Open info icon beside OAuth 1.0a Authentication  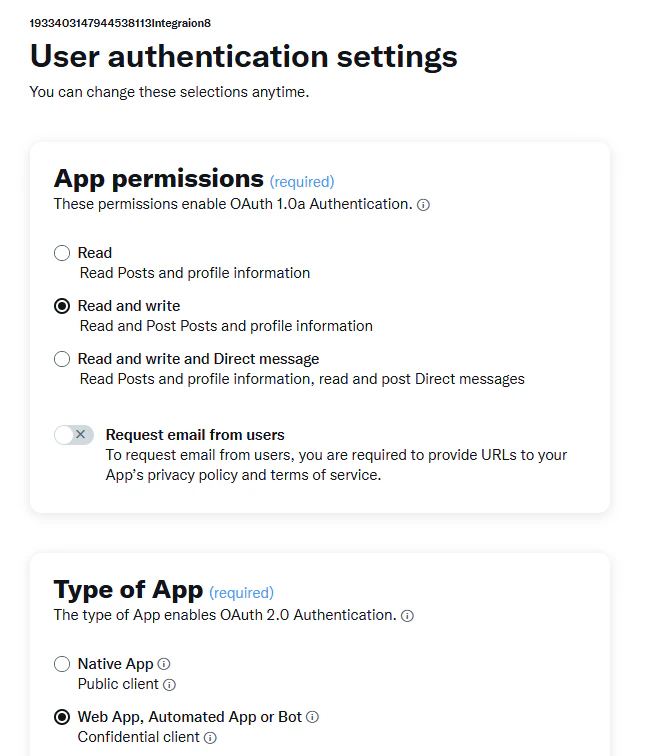point(423,205)
